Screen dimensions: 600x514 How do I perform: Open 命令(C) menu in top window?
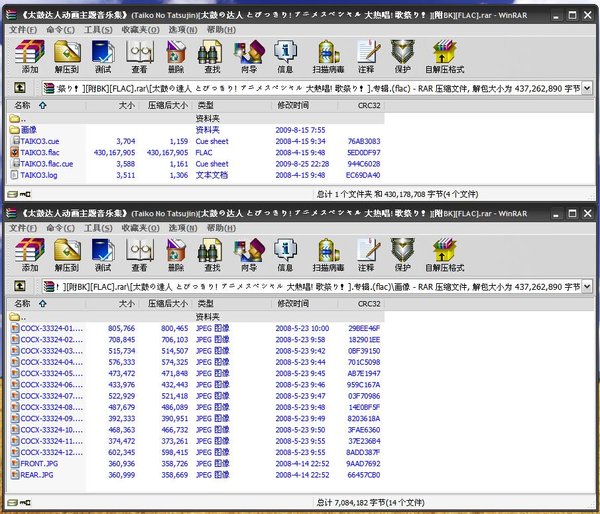point(60,30)
